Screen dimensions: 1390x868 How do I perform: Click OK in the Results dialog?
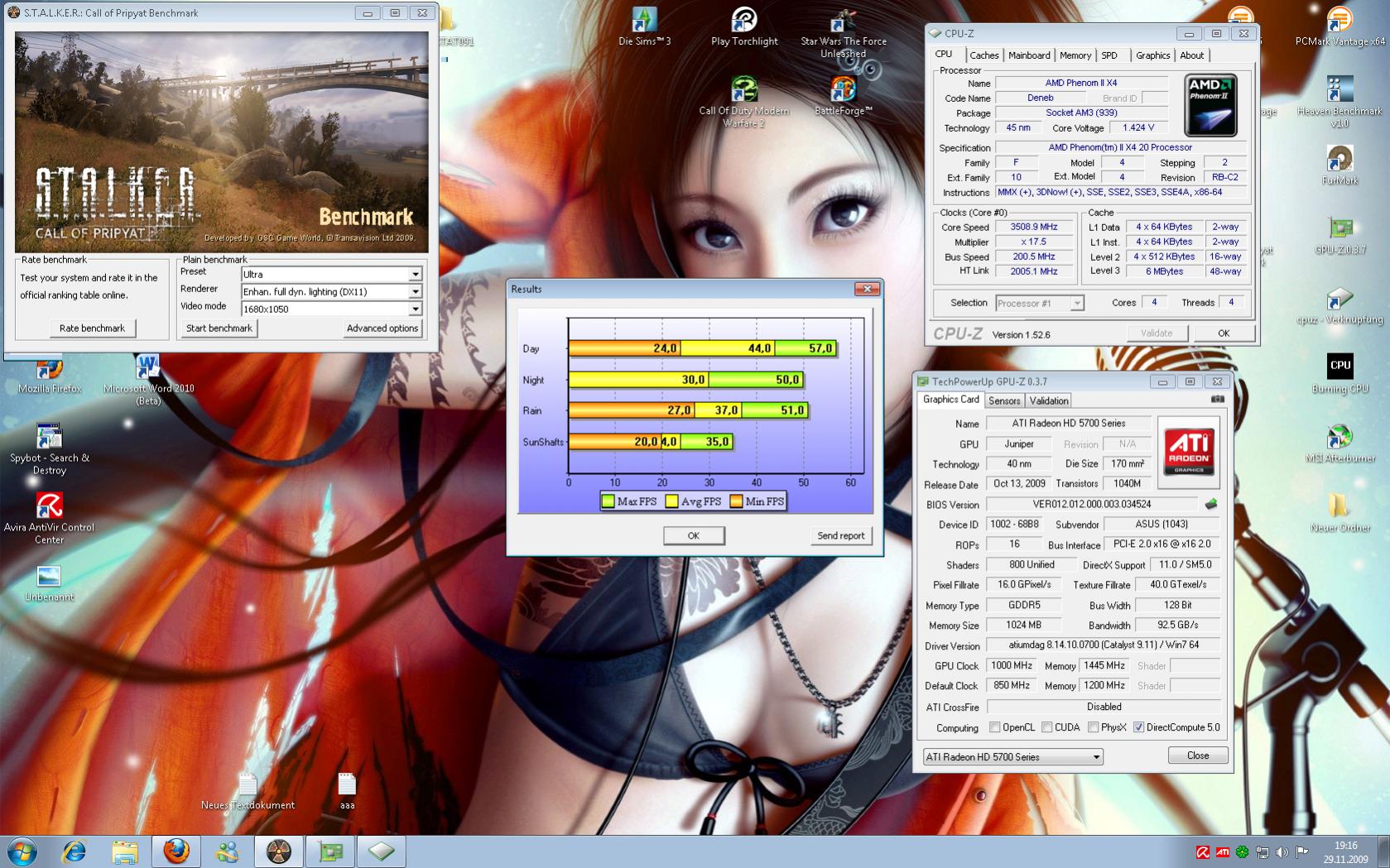694,535
